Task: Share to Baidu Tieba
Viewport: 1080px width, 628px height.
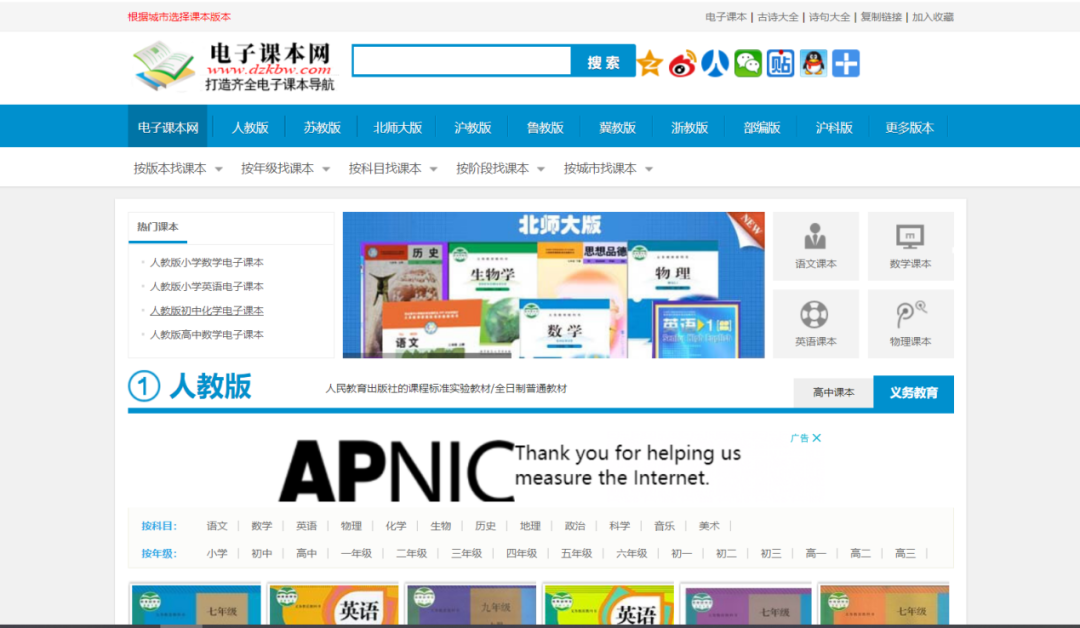Action: (x=780, y=62)
